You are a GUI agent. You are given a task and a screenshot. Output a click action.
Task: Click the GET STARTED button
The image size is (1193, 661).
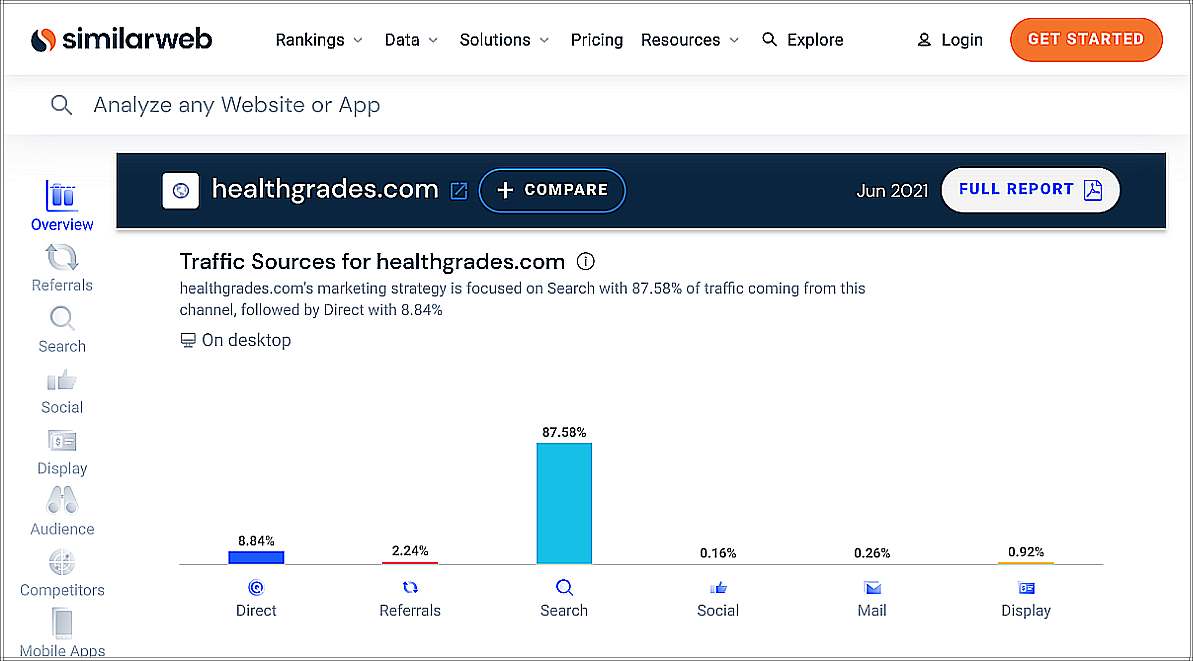coord(1086,40)
